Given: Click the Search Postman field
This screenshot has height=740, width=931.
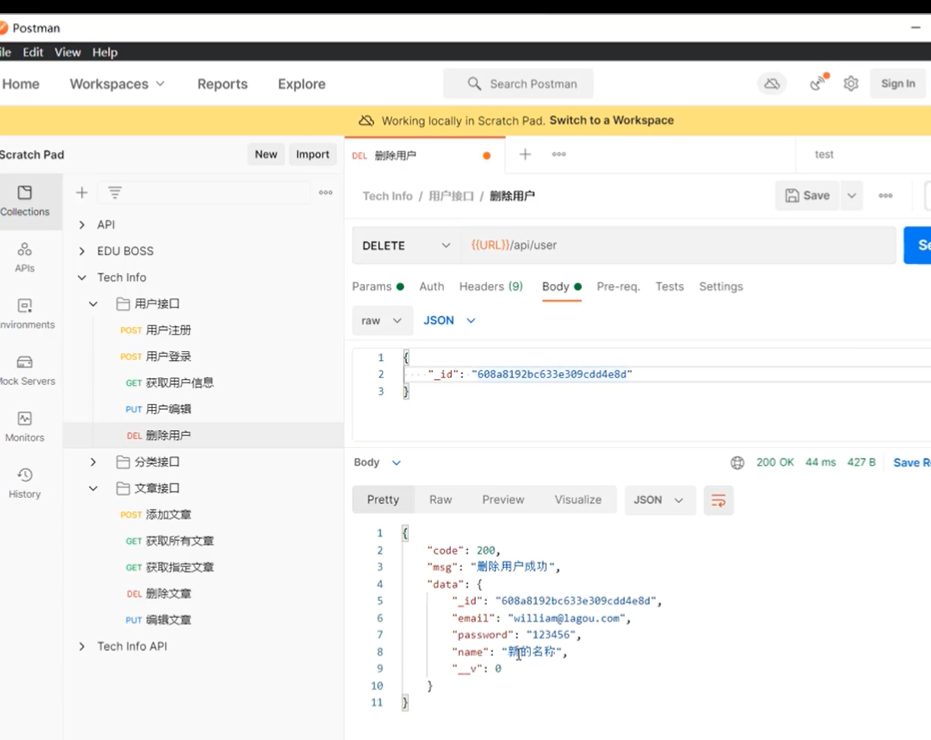Looking at the screenshot, I should 518,84.
